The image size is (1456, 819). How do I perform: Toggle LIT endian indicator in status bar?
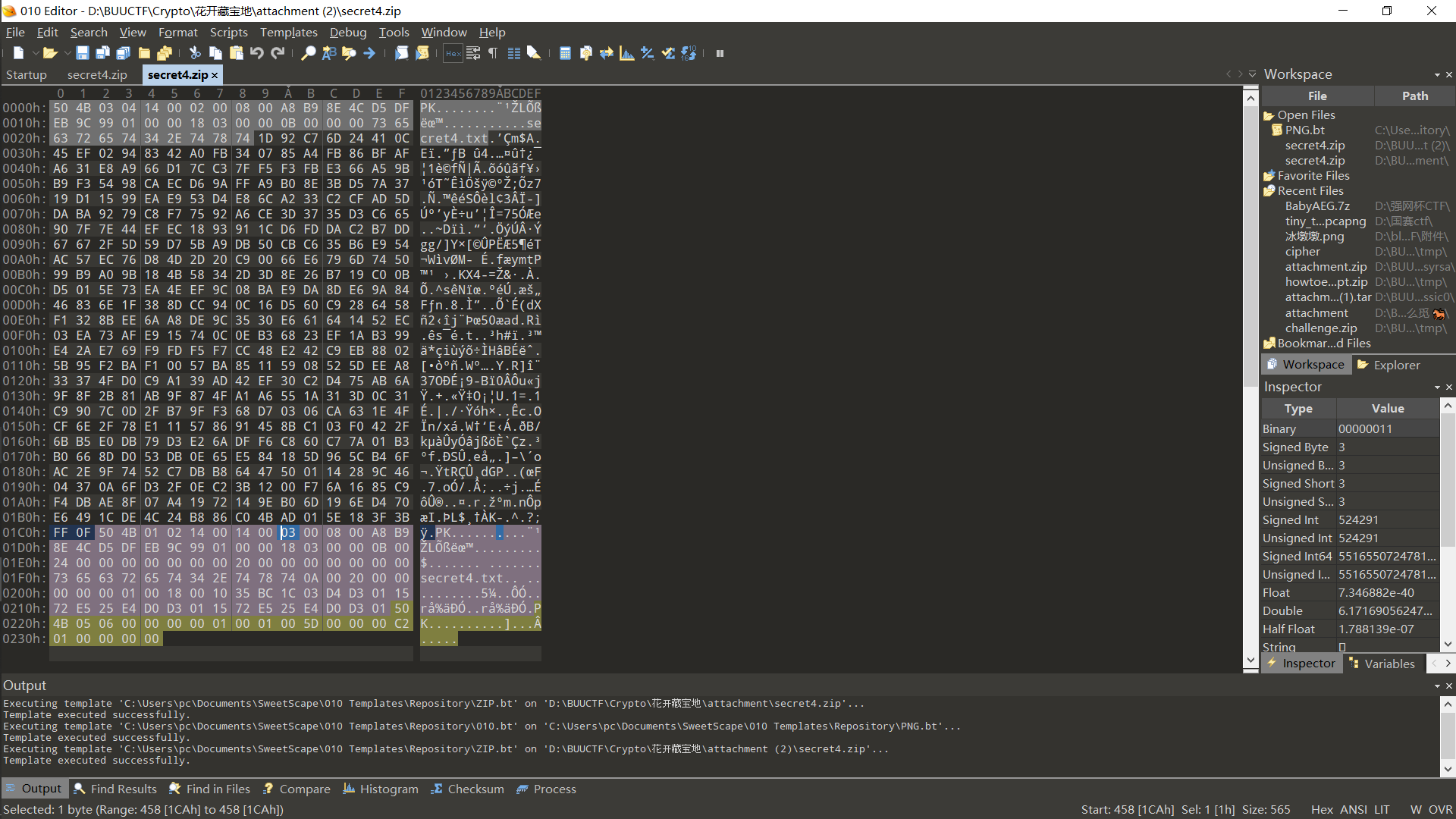(1382, 809)
